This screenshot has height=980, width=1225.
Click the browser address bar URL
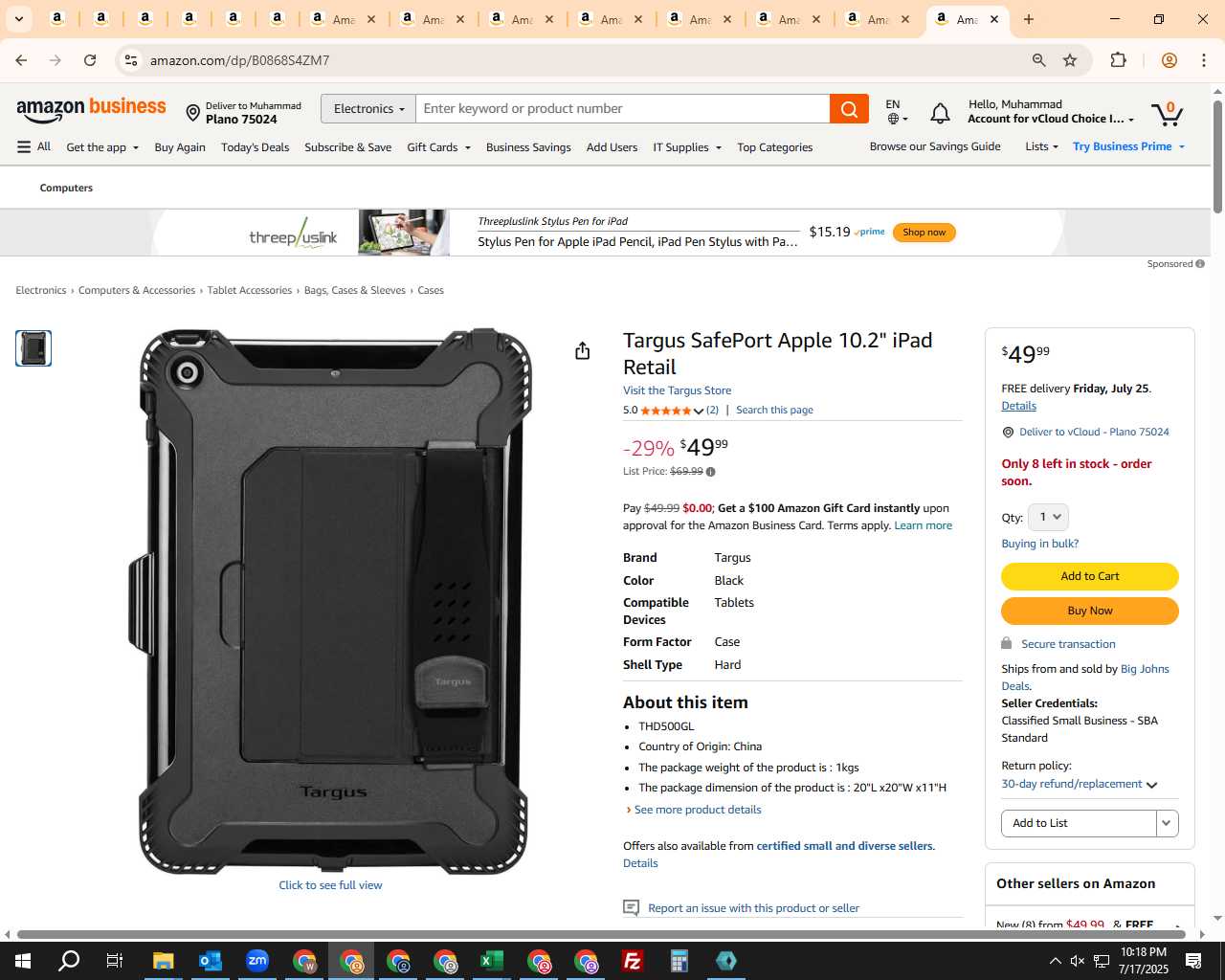[x=239, y=60]
